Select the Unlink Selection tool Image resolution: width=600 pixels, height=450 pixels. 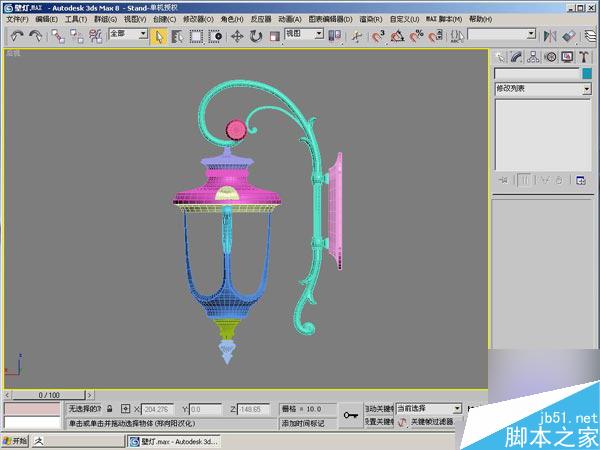(77, 36)
